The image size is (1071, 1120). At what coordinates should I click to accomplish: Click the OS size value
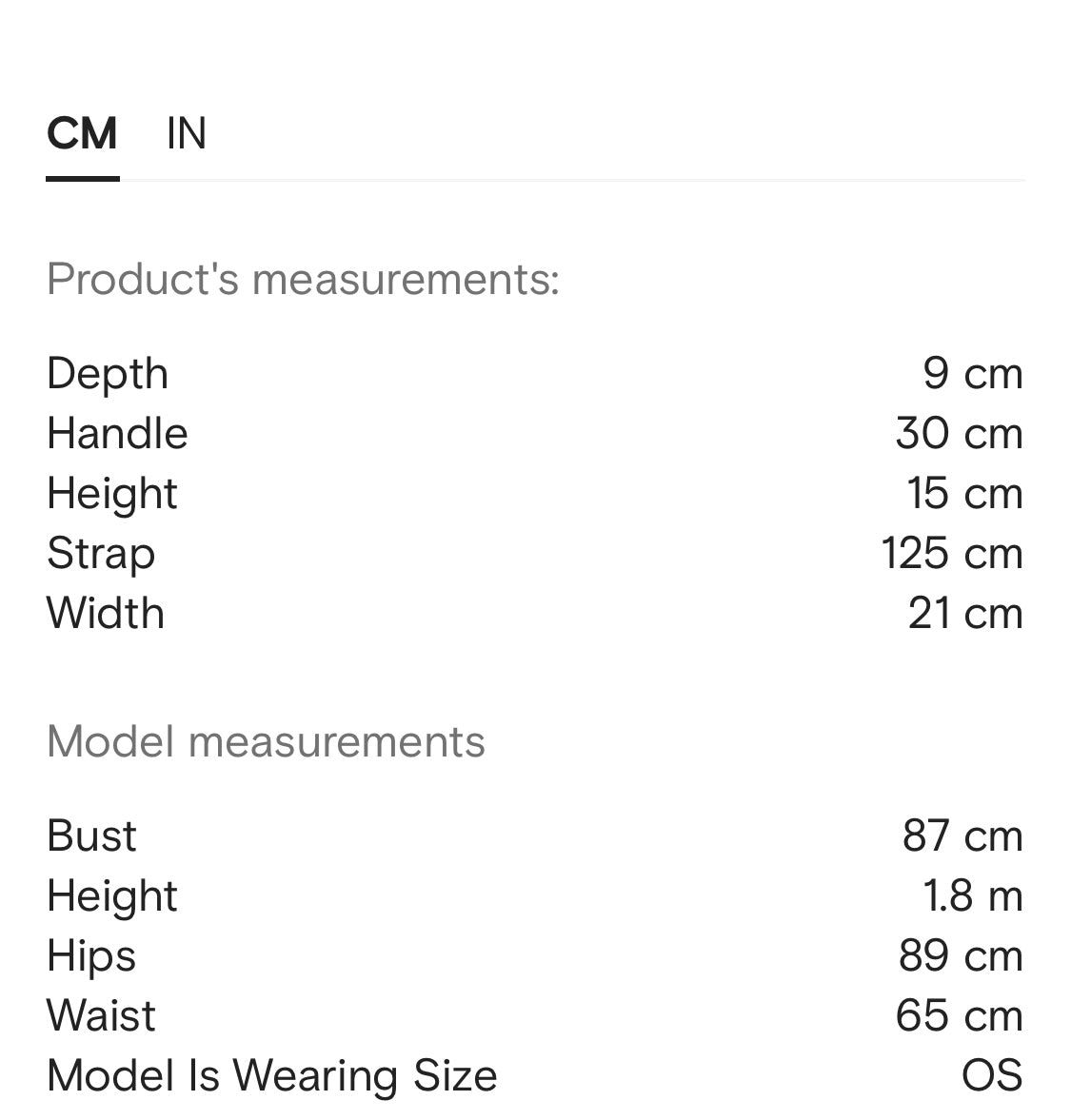click(992, 1075)
